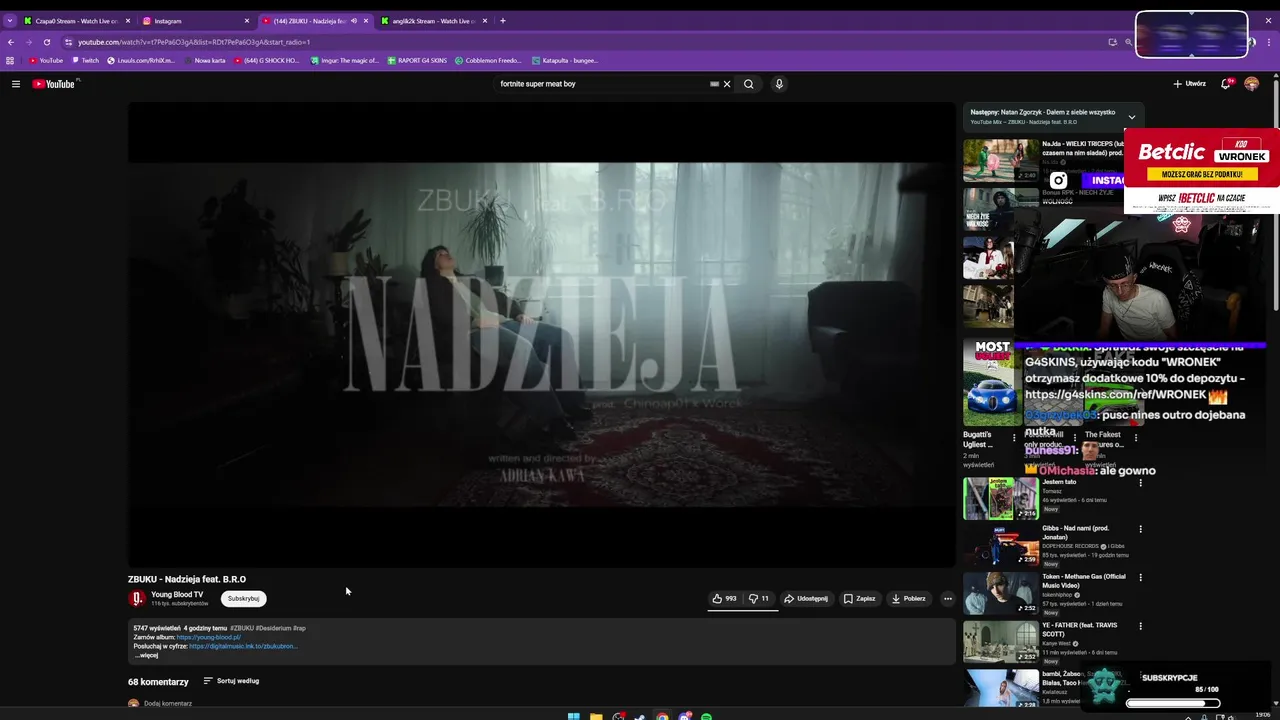Open the Bugatti shorts thumbnail
This screenshot has height=720, width=1280.
[990, 383]
